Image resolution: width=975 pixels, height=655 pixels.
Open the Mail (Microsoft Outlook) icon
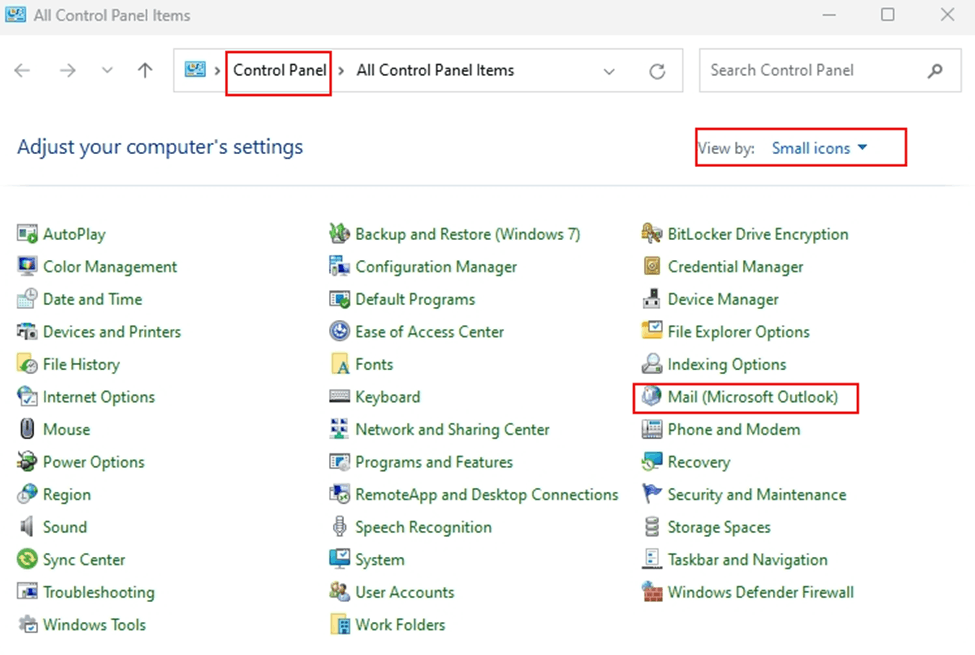pyautogui.click(x=652, y=397)
